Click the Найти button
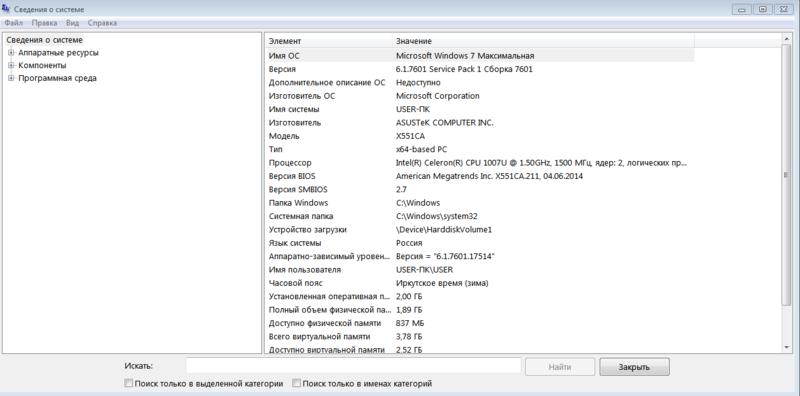This screenshot has width=800, height=396. (x=560, y=367)
